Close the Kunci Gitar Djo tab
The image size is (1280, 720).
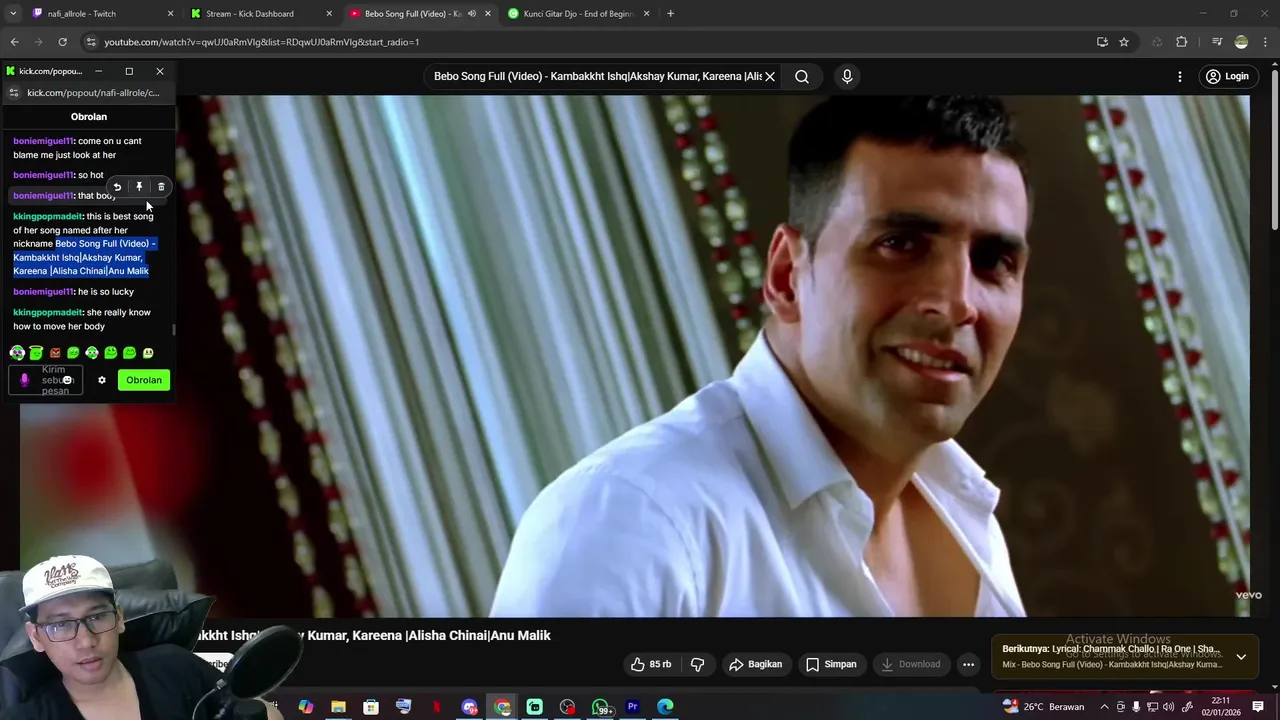(x=646, y=14)
